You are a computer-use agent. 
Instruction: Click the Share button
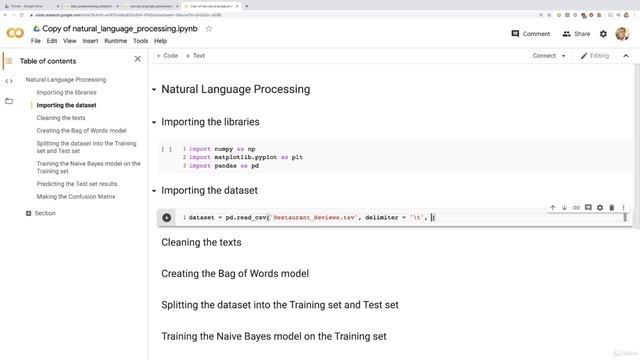tap(576, 34)
